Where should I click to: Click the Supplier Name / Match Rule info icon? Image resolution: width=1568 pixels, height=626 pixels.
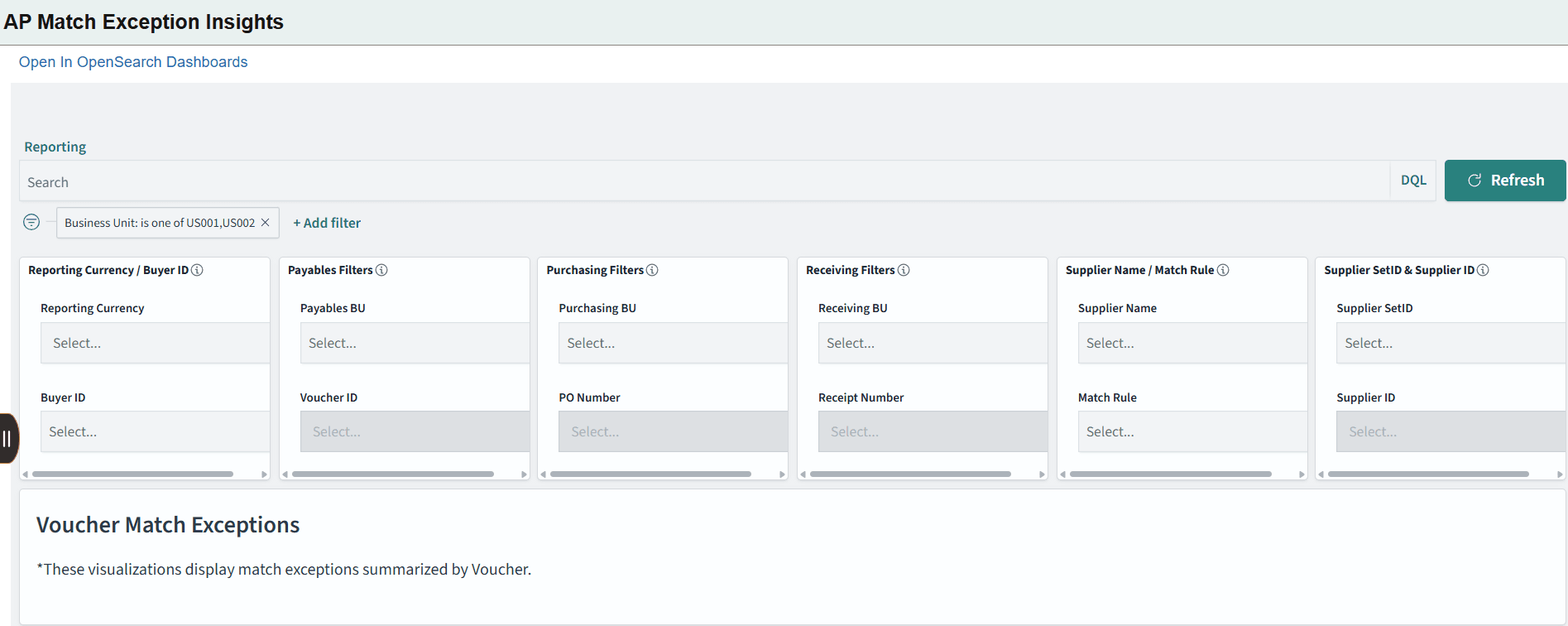1223,270
